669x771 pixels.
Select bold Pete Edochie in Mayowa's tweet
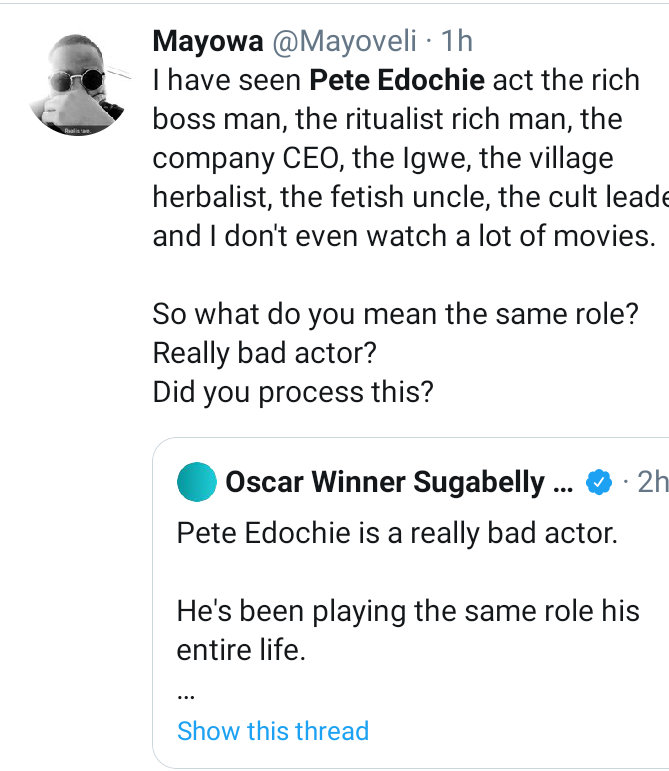pos(398,81)
